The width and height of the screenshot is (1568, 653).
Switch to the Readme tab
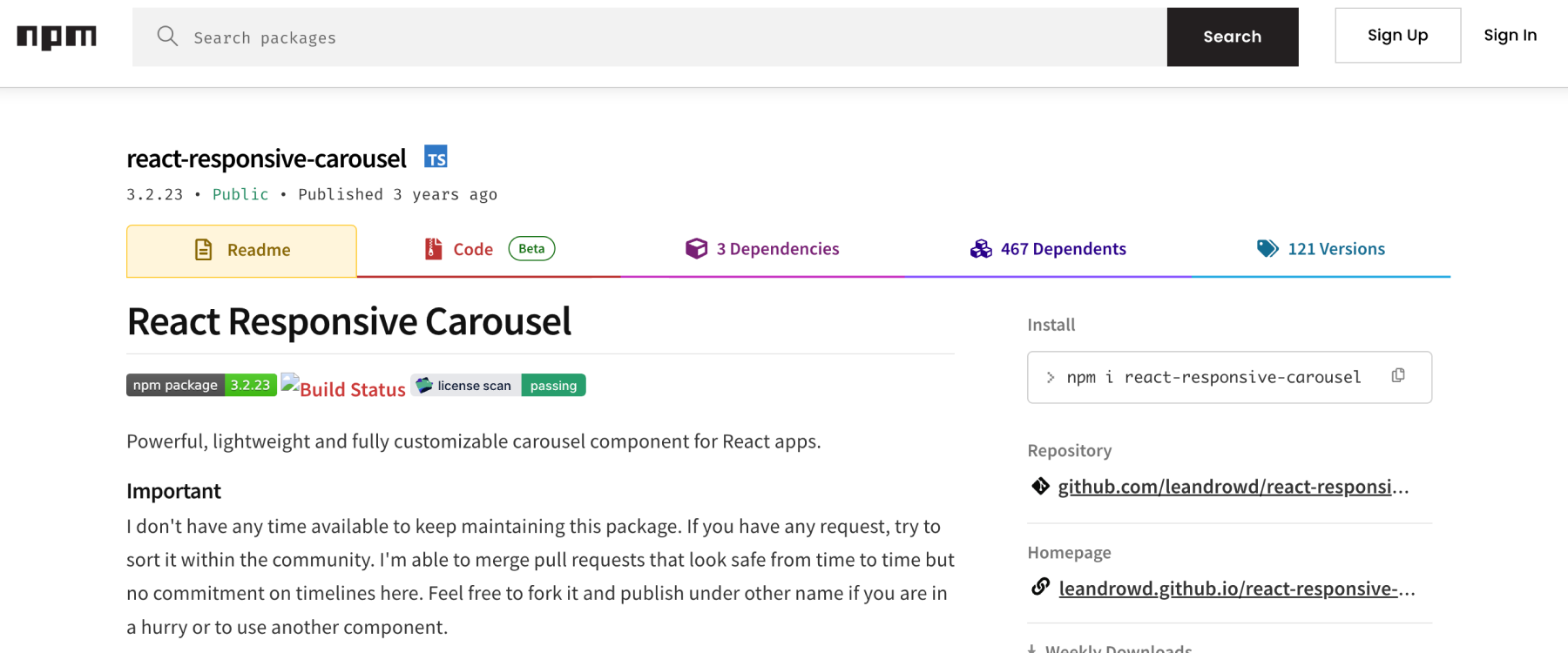pos(241,251)
